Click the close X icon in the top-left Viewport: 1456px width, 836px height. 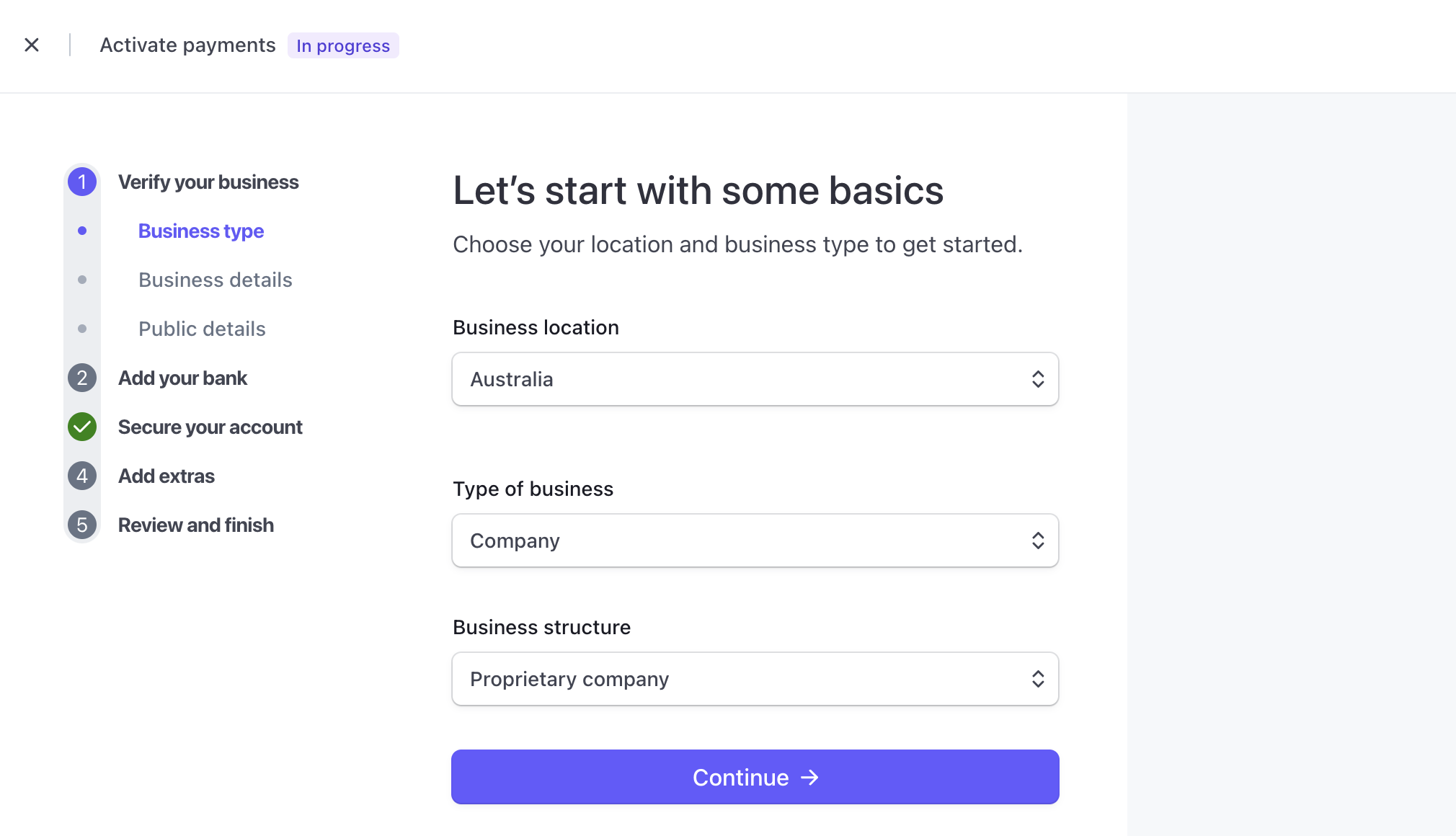[30, 45]
